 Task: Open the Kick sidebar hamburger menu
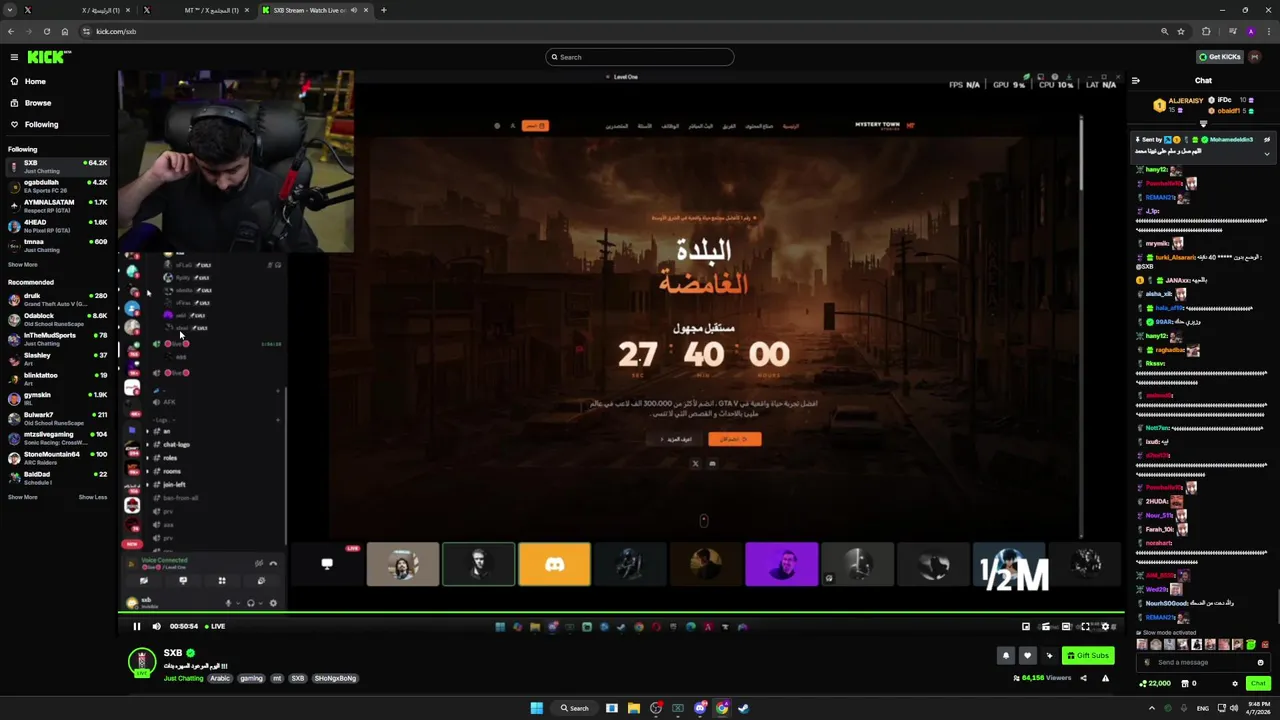14,57
